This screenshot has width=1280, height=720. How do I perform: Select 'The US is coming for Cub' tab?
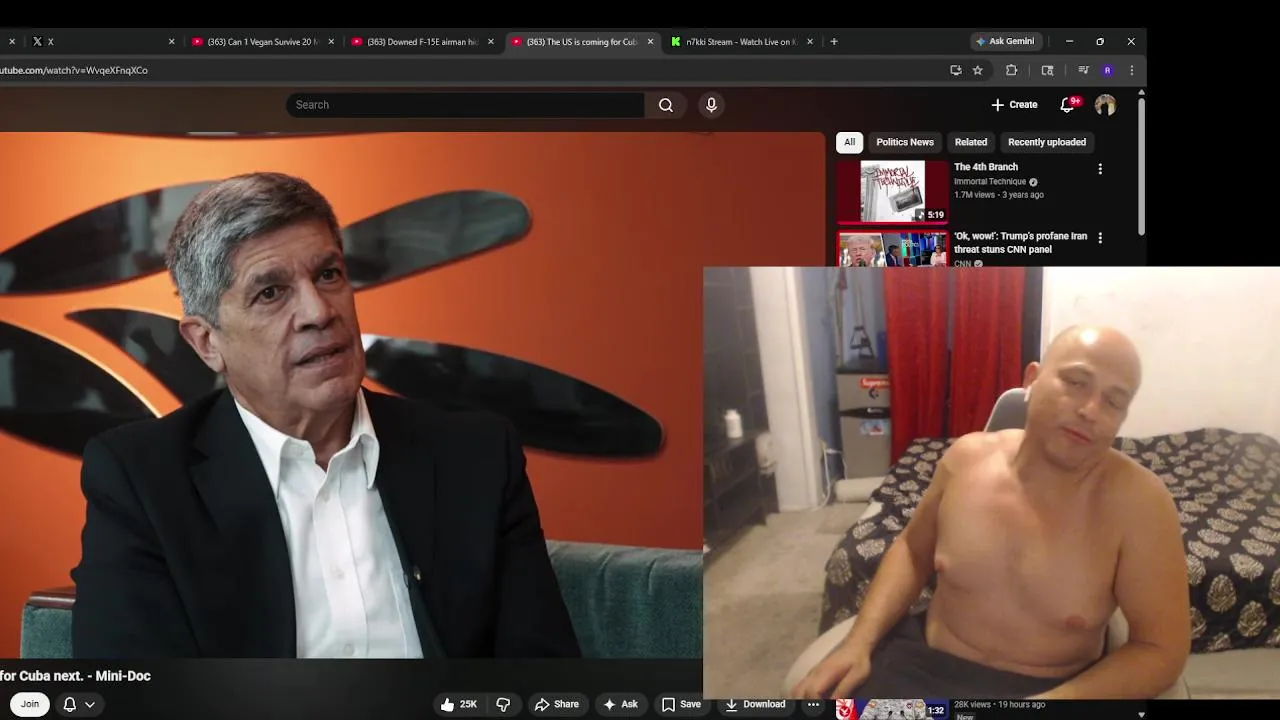click(x=582, y=42)
